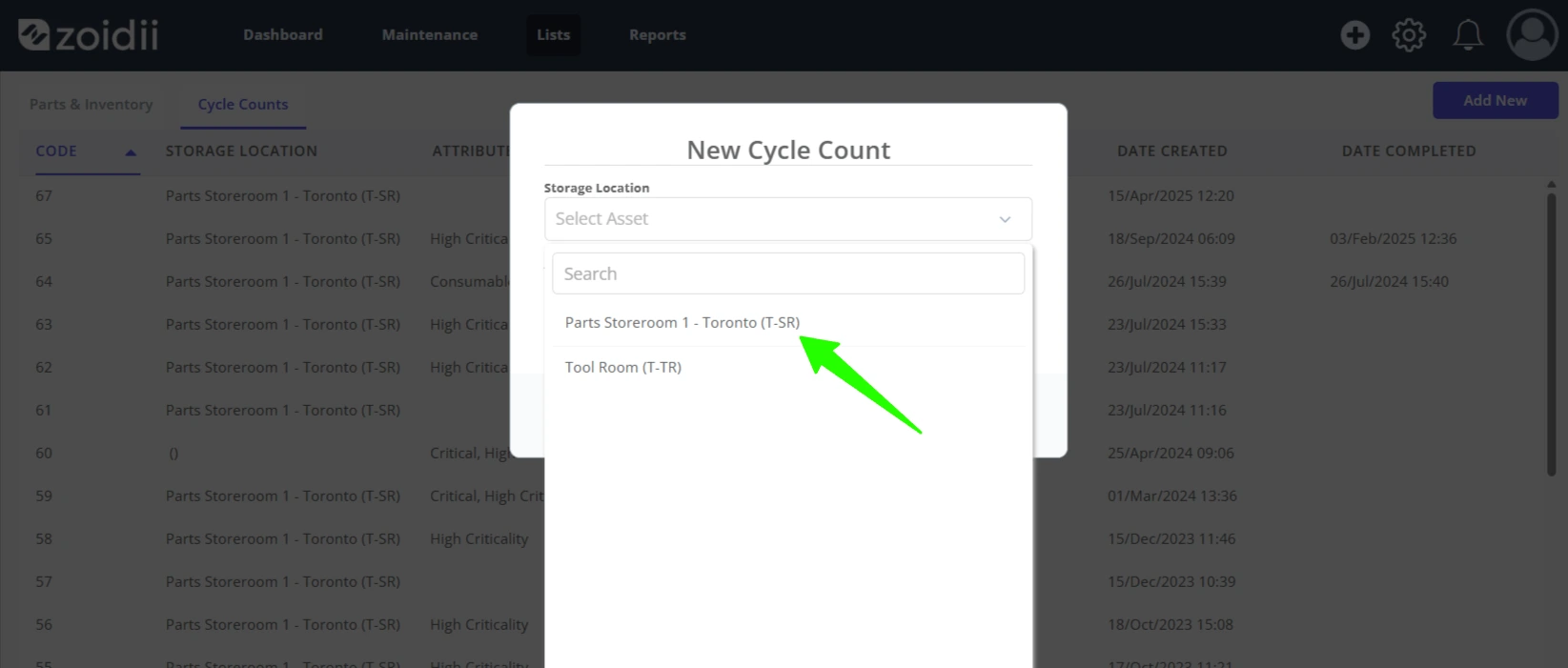Focus the Search field in dropdown
The width and height of the screenshot is (1568, 668).
coord(787,273)
